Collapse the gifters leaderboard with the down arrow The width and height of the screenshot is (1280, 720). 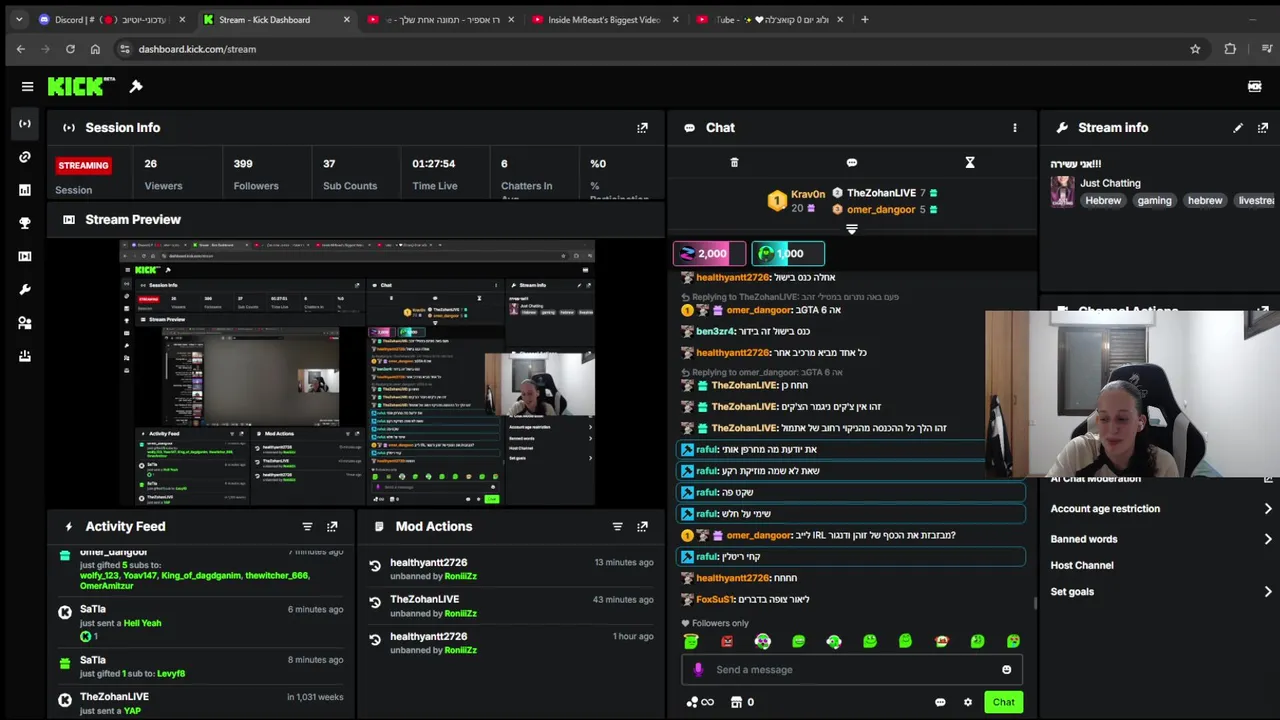[x=852, y=229]
